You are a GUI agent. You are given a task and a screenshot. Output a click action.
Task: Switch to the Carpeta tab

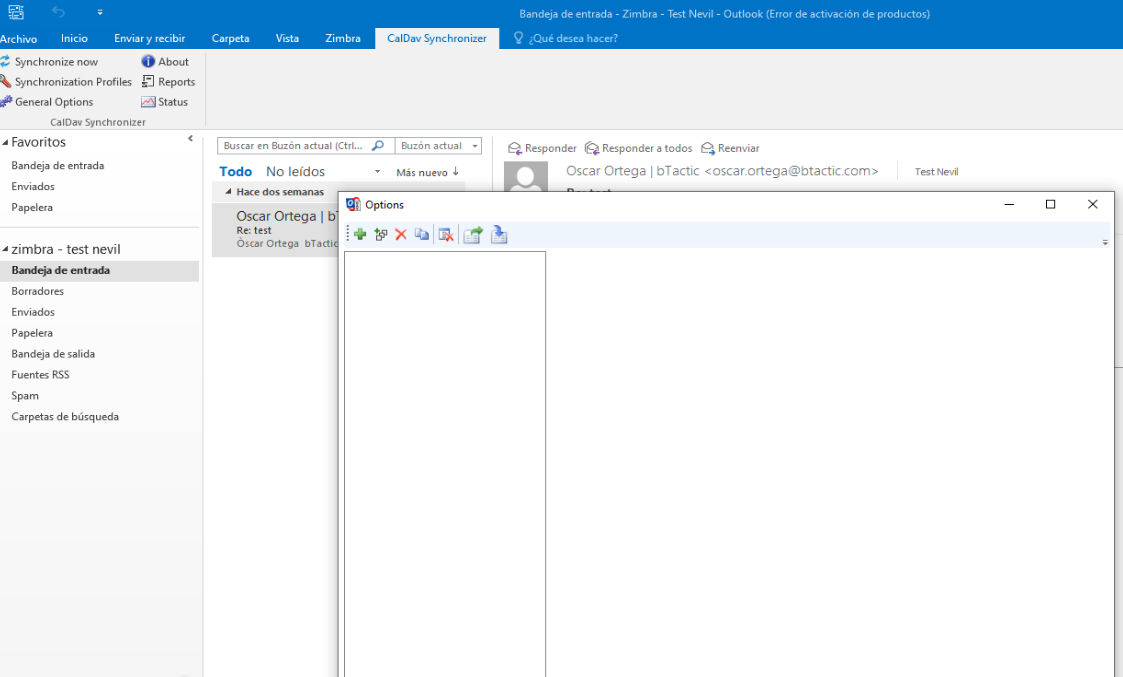(x=231, y=39)
